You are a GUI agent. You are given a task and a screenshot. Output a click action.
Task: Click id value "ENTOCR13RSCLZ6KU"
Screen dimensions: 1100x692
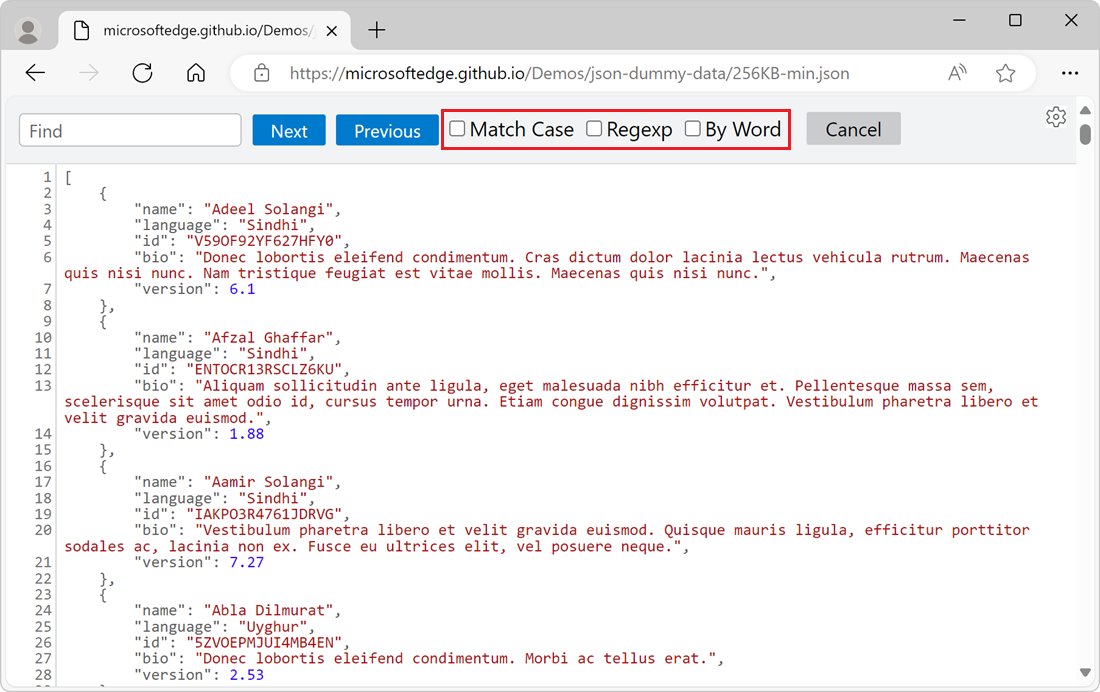click(264, 369)
